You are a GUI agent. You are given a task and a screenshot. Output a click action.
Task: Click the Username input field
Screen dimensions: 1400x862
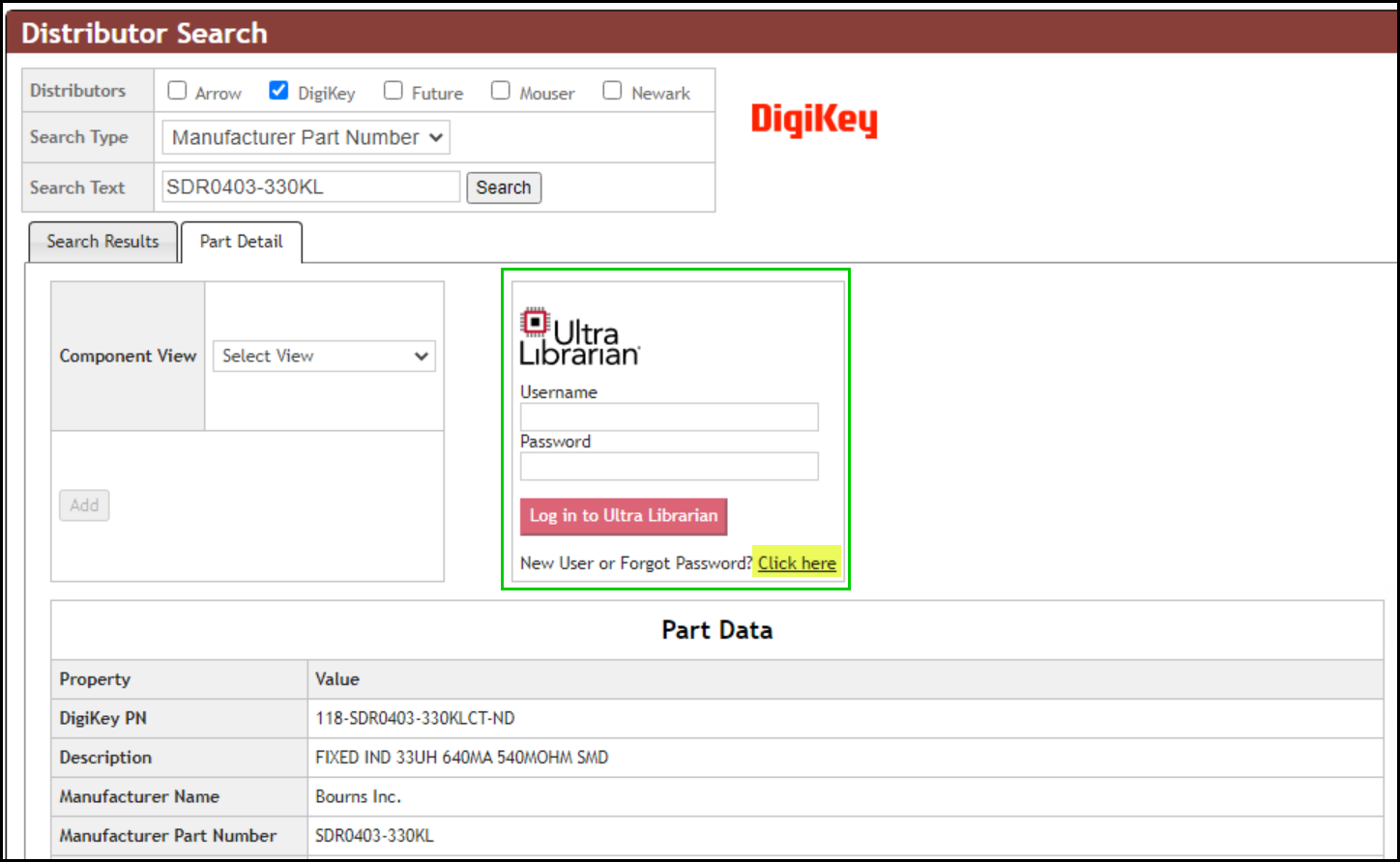tap(668, 417)
